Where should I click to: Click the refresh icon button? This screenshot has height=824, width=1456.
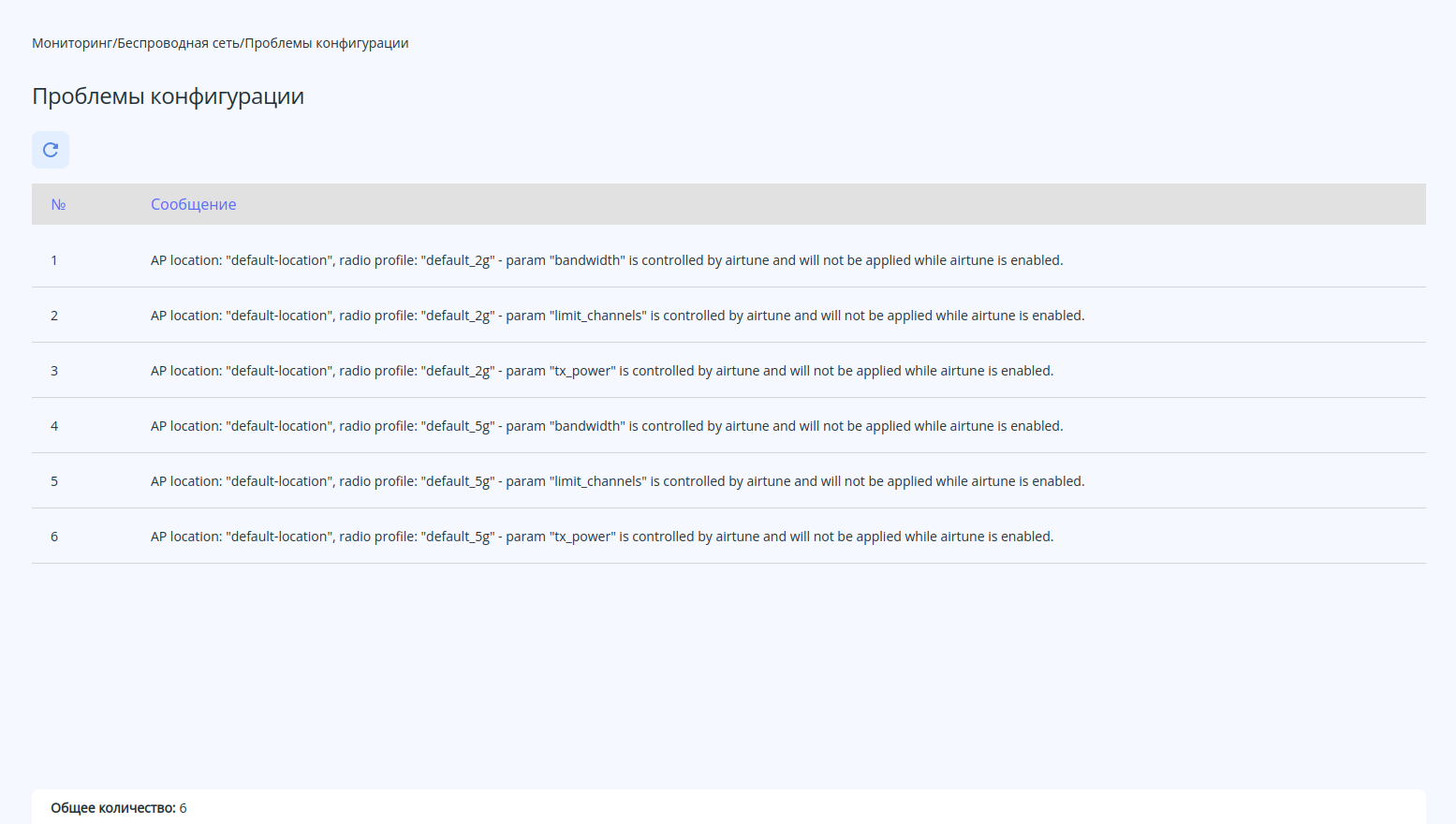coord(51,150)
